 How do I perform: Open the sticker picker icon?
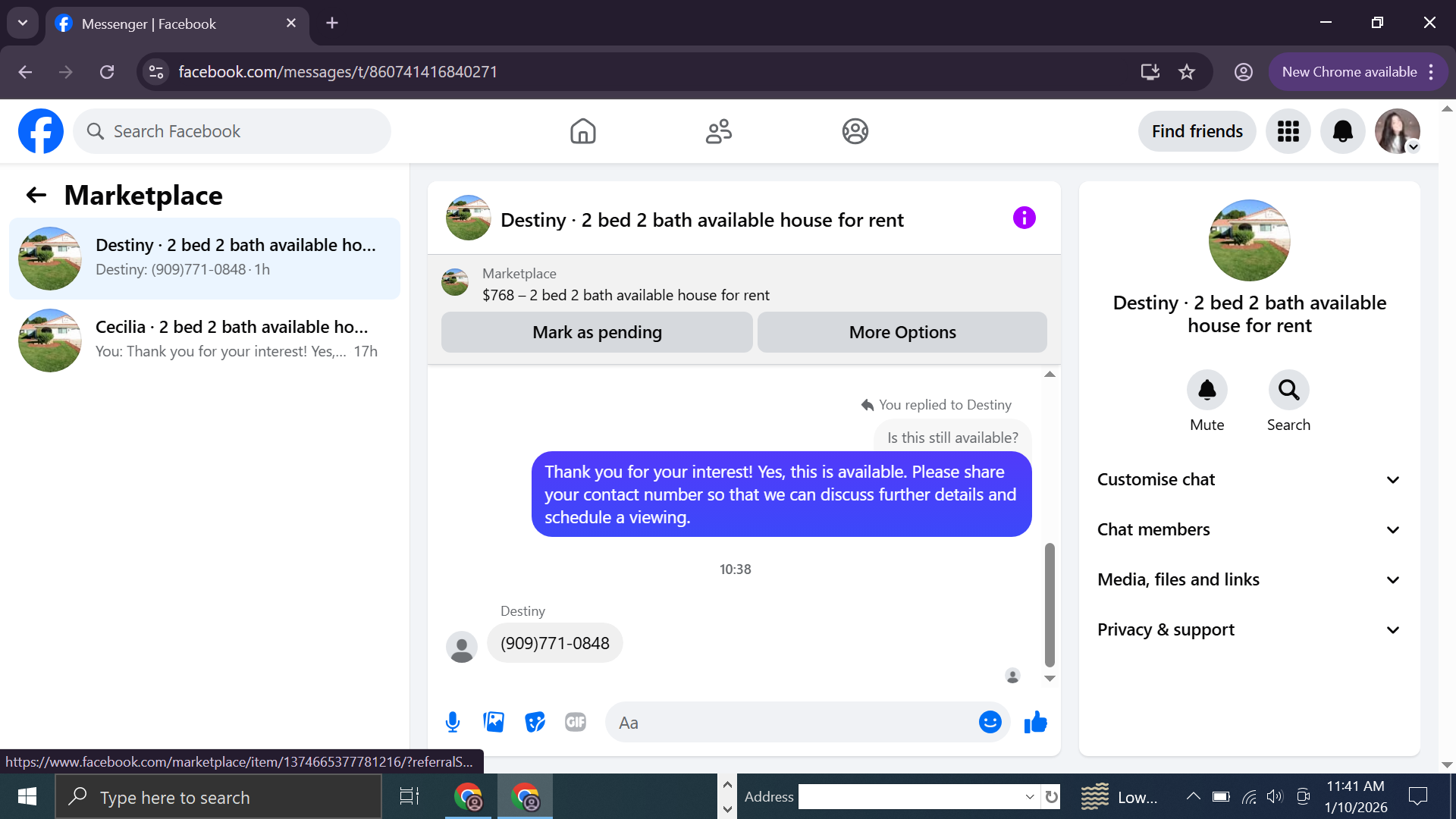pos(535,722)
